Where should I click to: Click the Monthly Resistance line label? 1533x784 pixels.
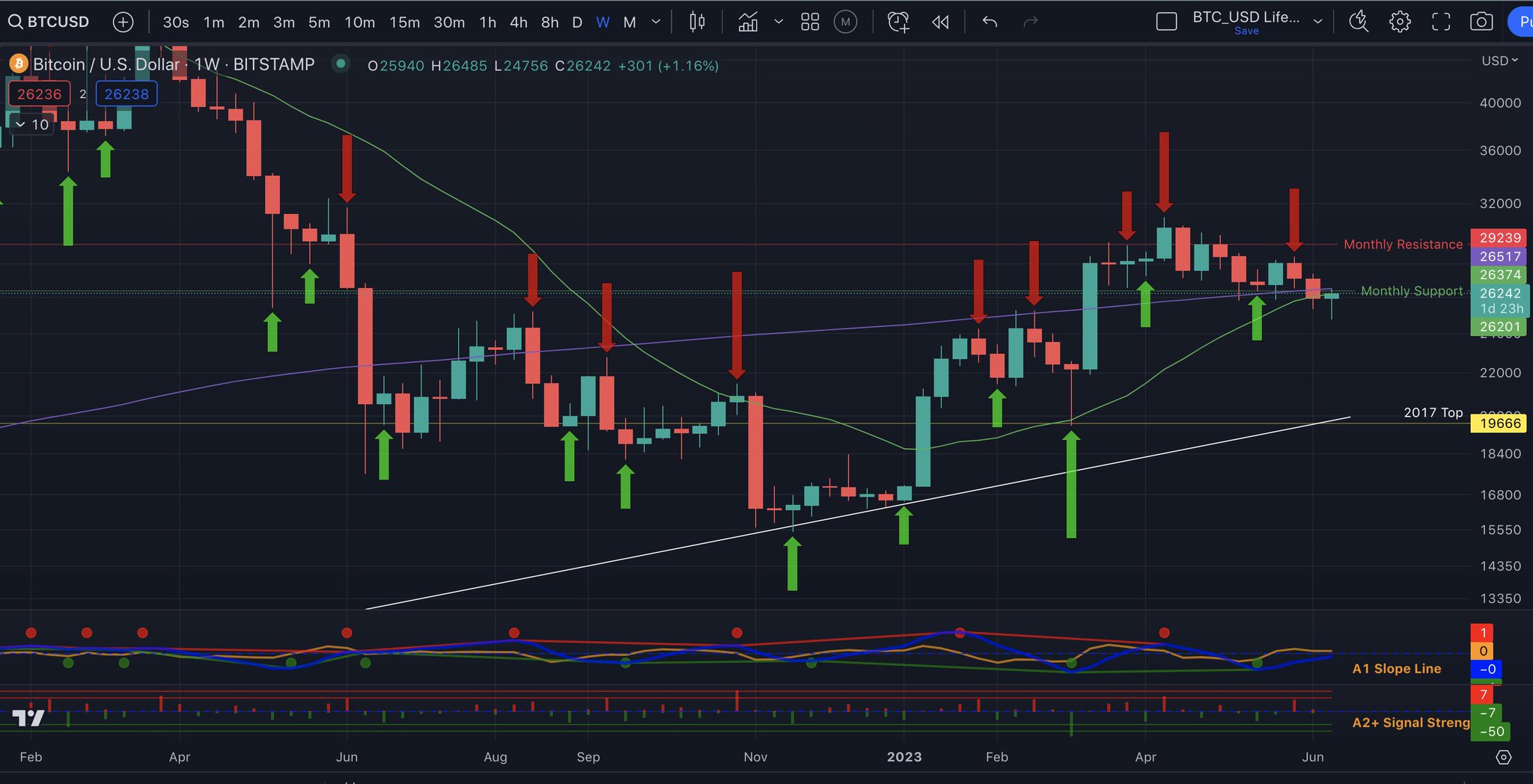coord(1403,244)
